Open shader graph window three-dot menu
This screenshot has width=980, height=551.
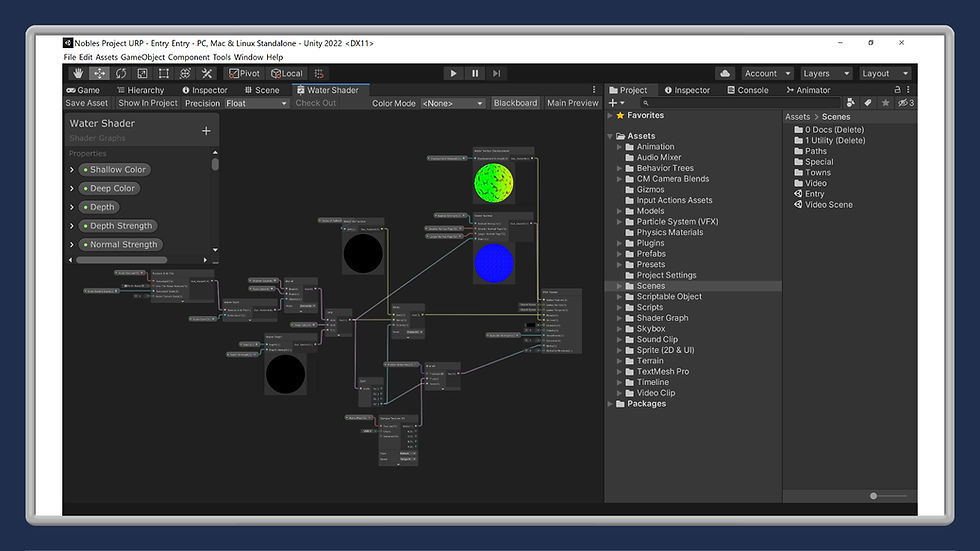tap(594, 90)
